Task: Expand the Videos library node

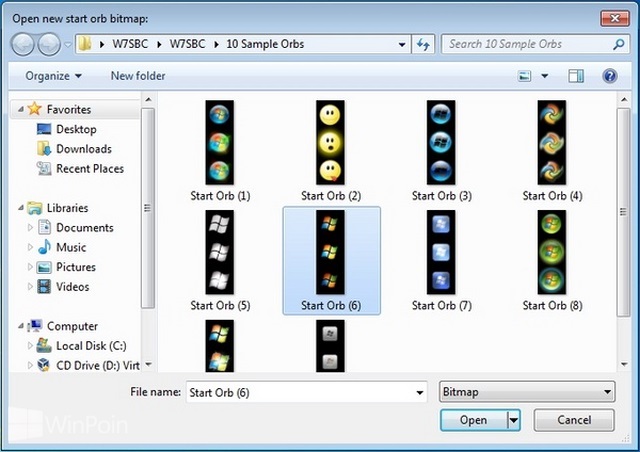Action: coord(30,287)
